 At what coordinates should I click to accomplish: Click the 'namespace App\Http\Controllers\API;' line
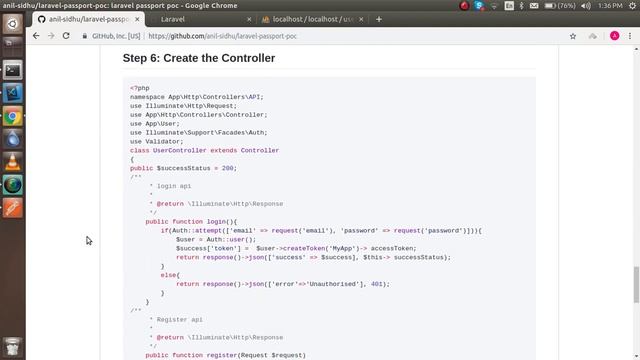point(197,97)
